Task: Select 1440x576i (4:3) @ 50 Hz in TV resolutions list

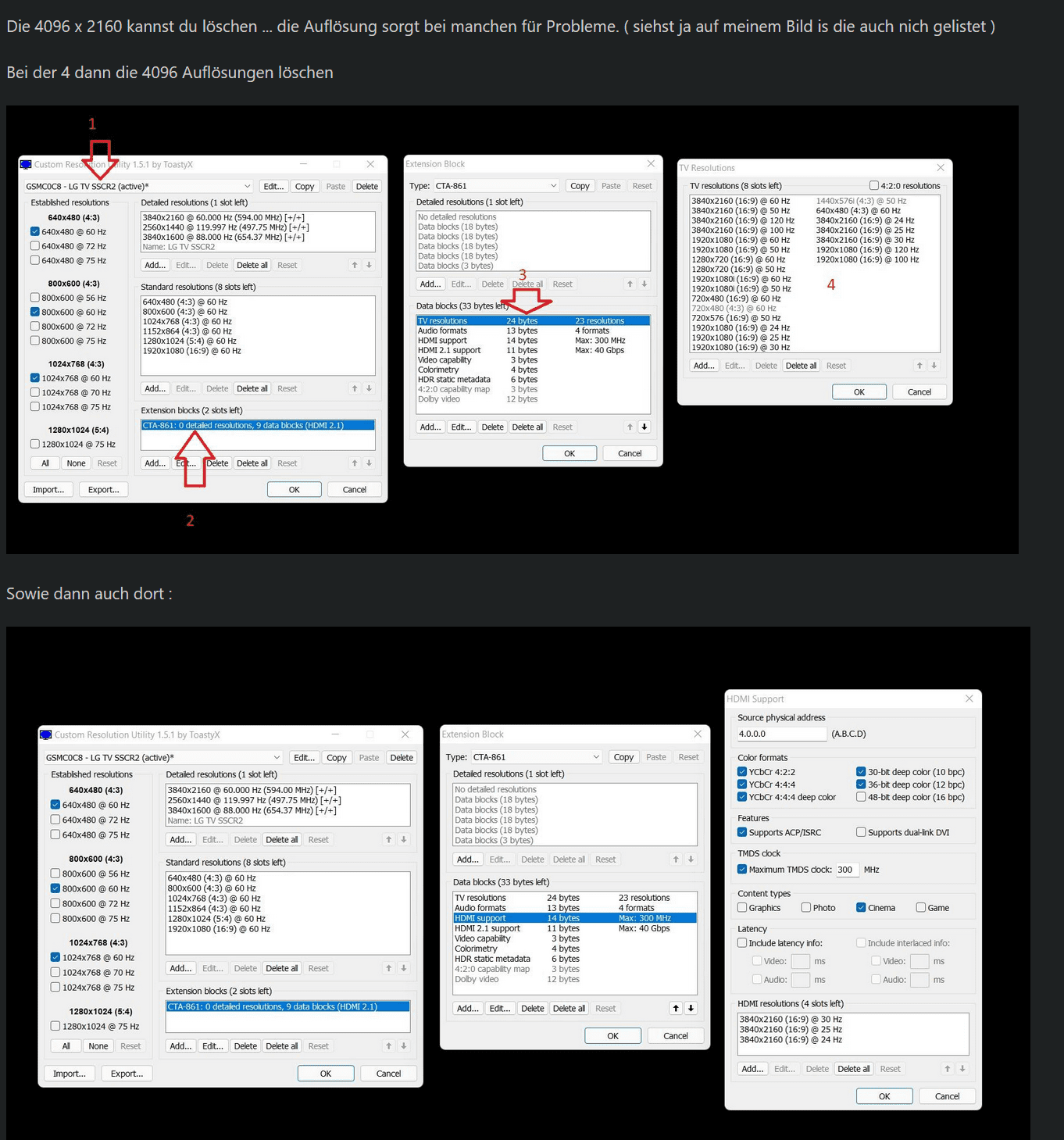Action: click(x=861, y=201)
